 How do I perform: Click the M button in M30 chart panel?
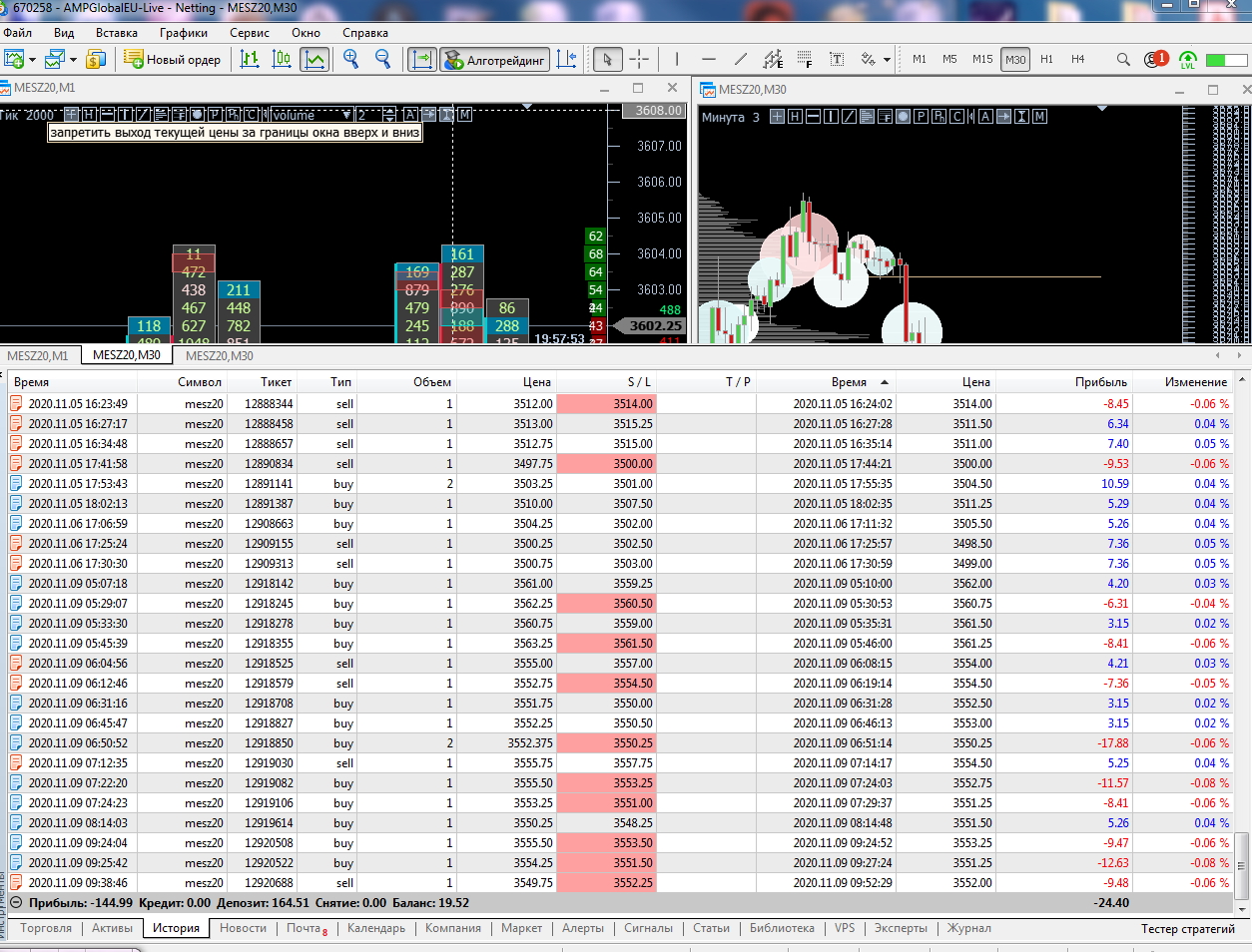pos(1039,117)
